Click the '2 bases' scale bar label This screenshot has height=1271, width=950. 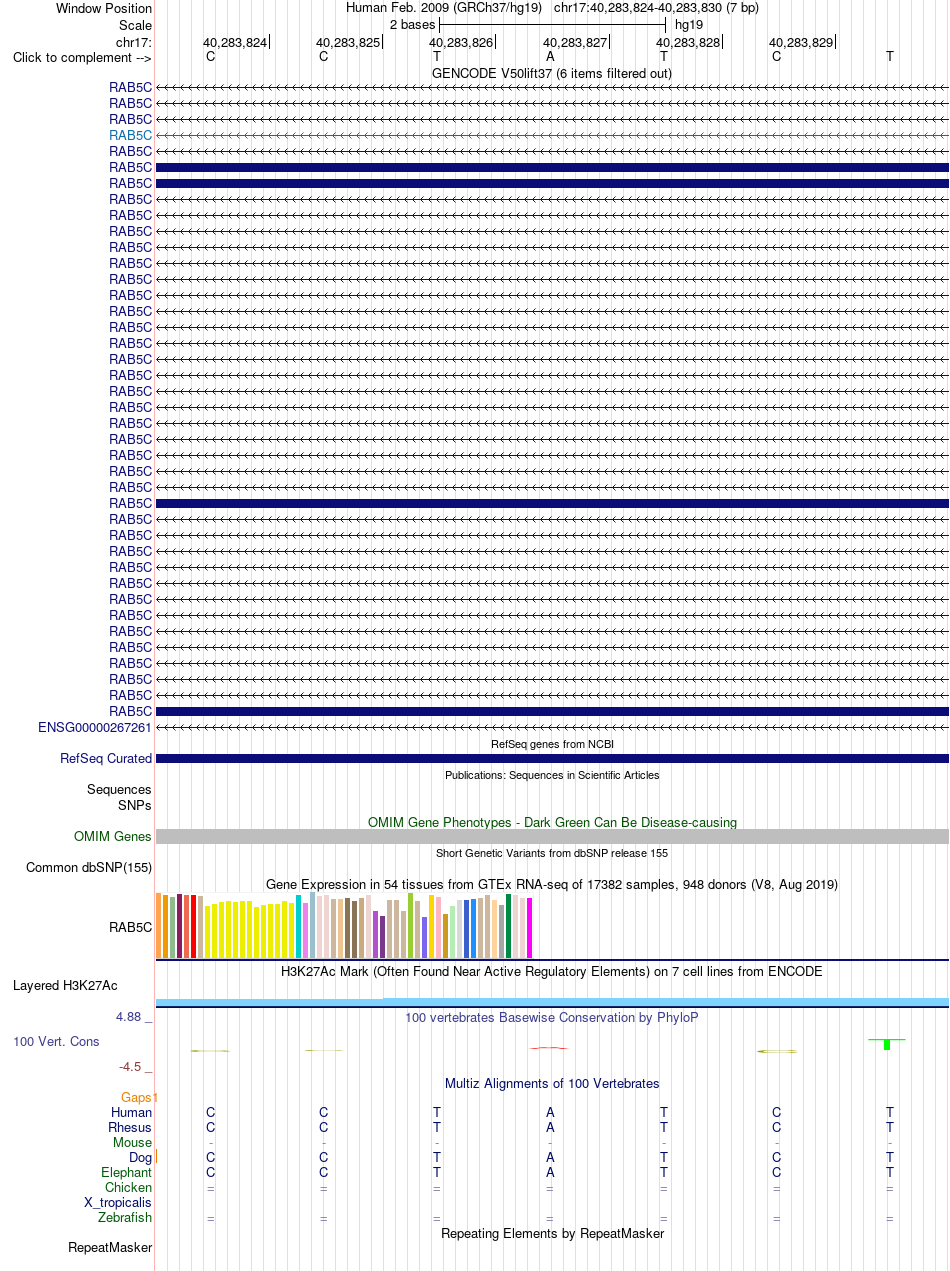[412, 24]
